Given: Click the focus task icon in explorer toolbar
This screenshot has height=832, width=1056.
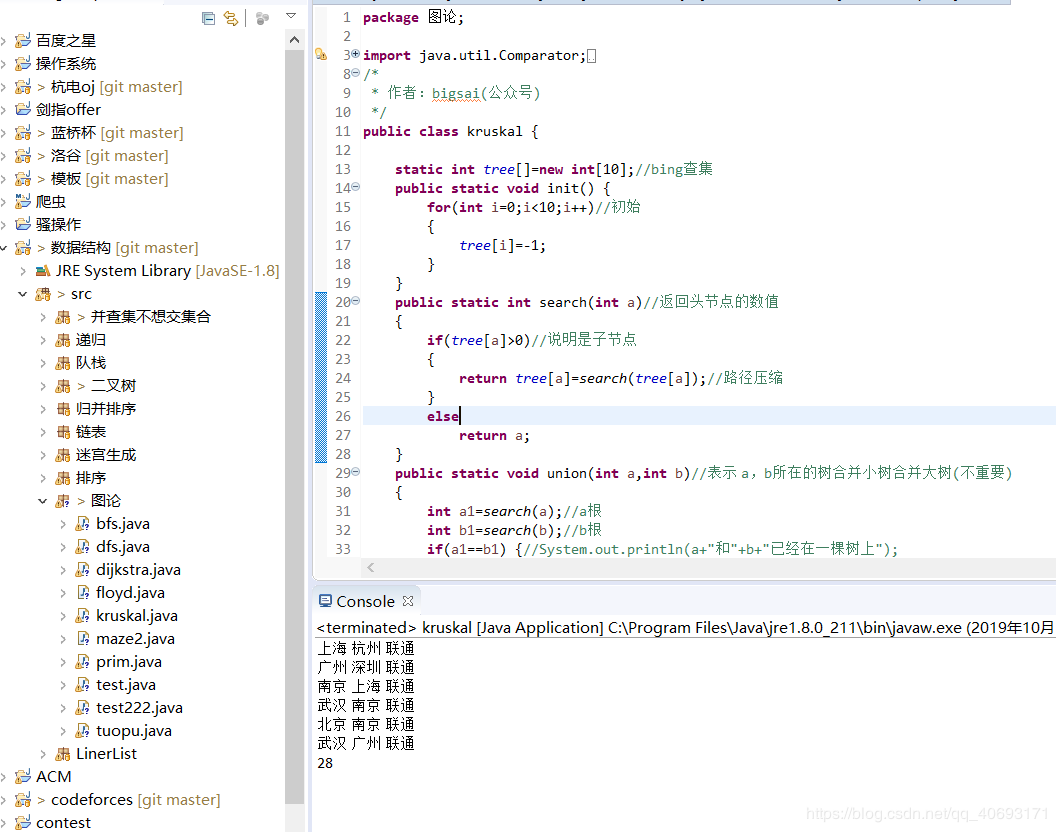Looking at the screenshot, I should click(x=263, y=18).
